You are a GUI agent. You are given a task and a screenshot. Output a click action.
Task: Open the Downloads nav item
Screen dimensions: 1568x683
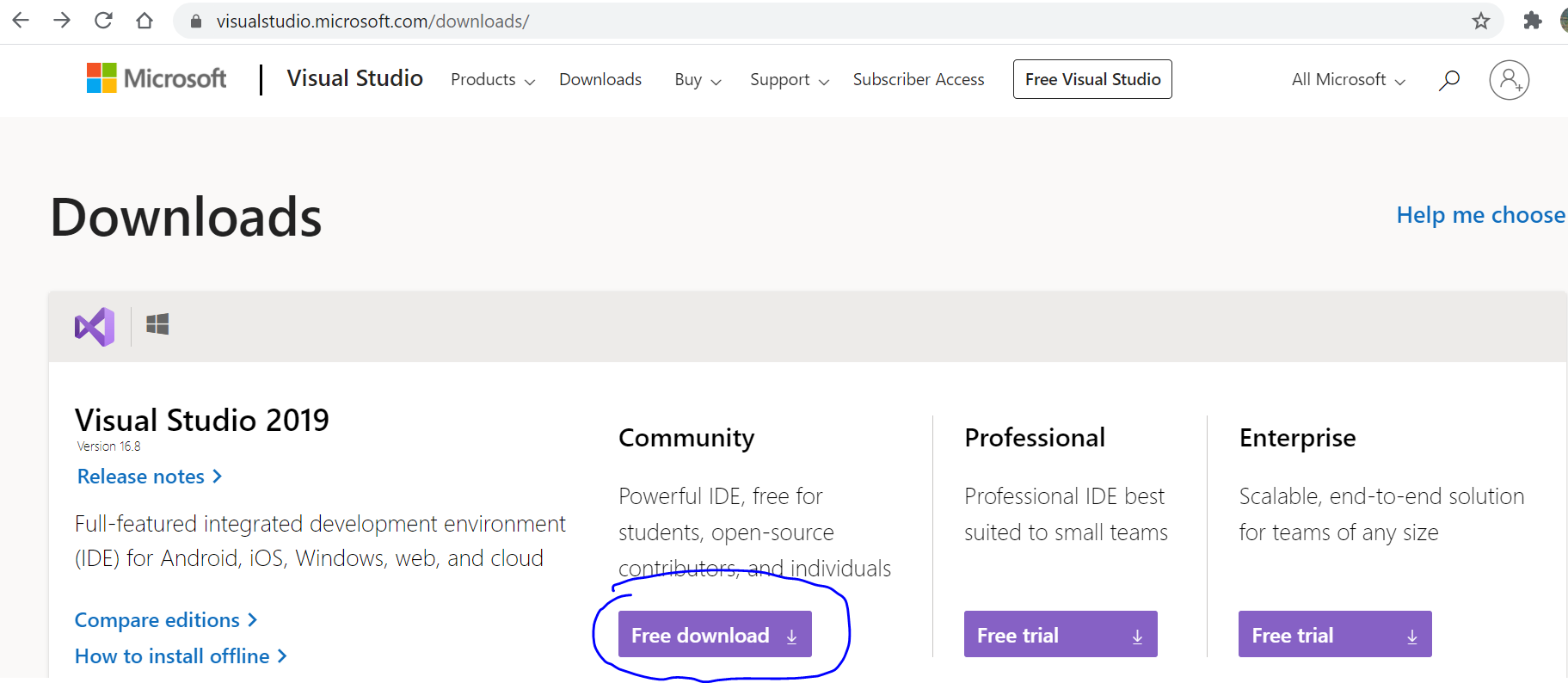tap(600, 80)
